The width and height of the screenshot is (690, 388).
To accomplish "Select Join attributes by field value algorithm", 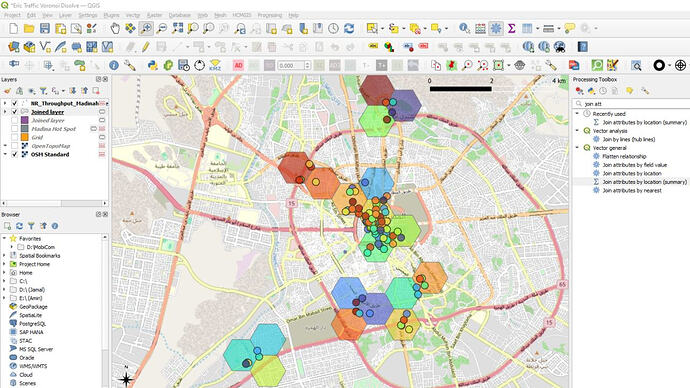I will (635, 165).
